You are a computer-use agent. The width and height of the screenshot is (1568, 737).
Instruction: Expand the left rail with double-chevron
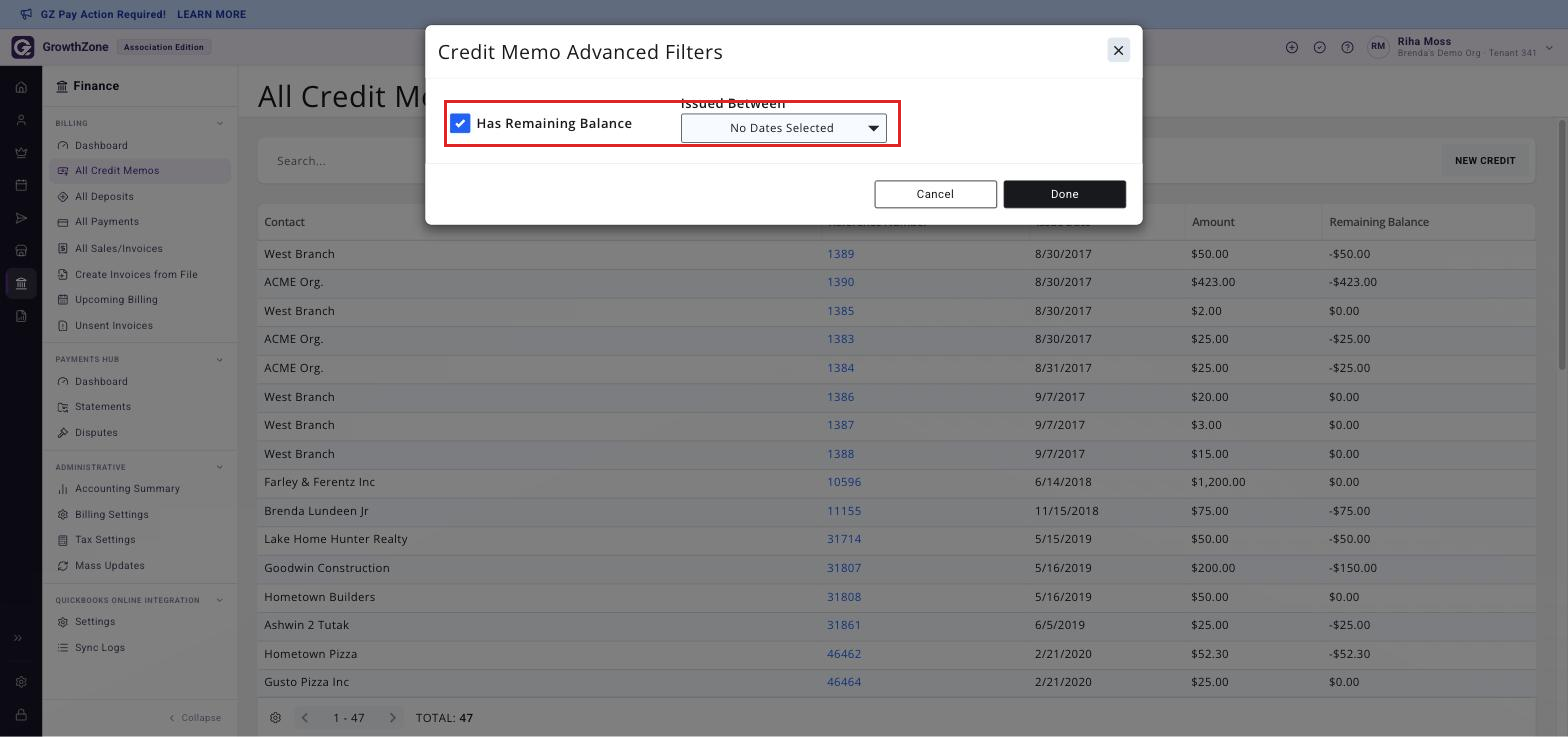pos(18,638)
